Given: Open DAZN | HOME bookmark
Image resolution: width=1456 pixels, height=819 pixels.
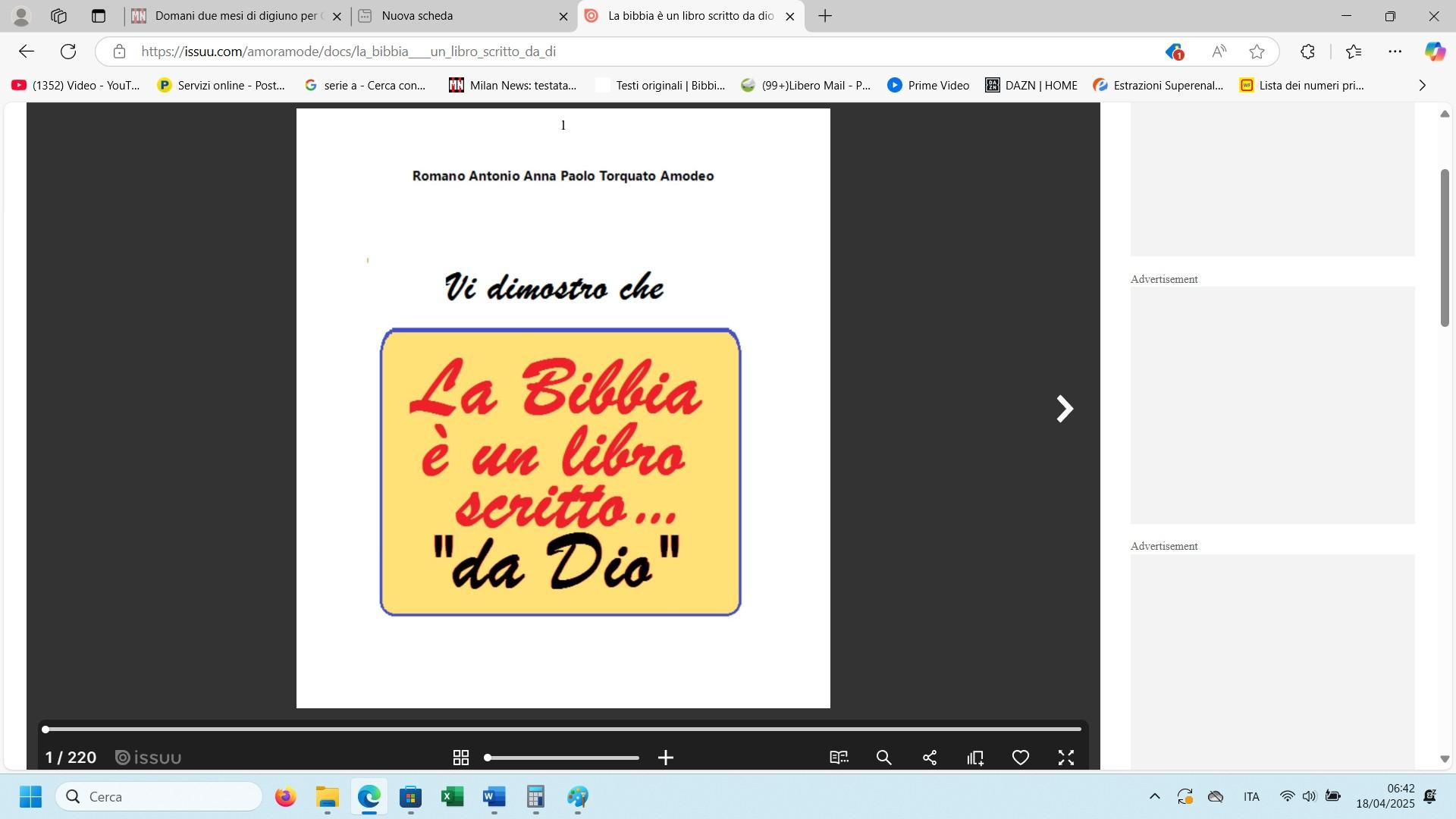Looking at the screenshot, I should [1031, 86].
